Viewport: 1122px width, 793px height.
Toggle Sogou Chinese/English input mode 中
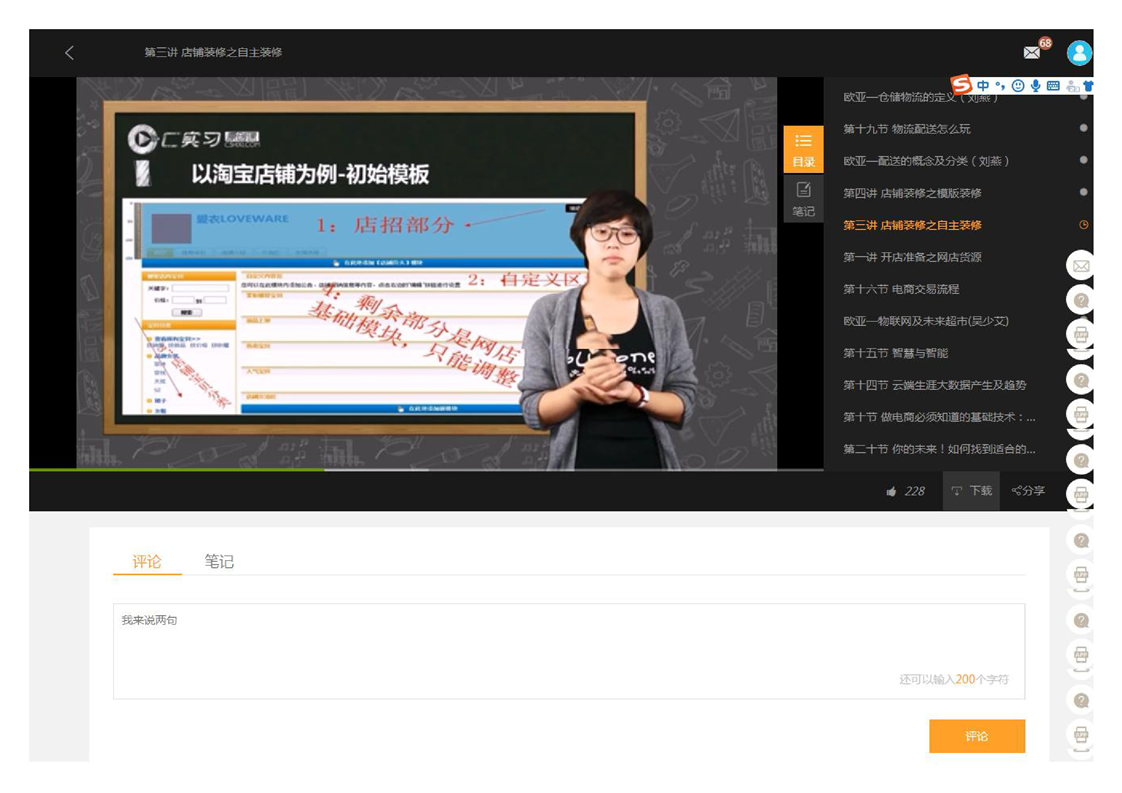[983, 86]
